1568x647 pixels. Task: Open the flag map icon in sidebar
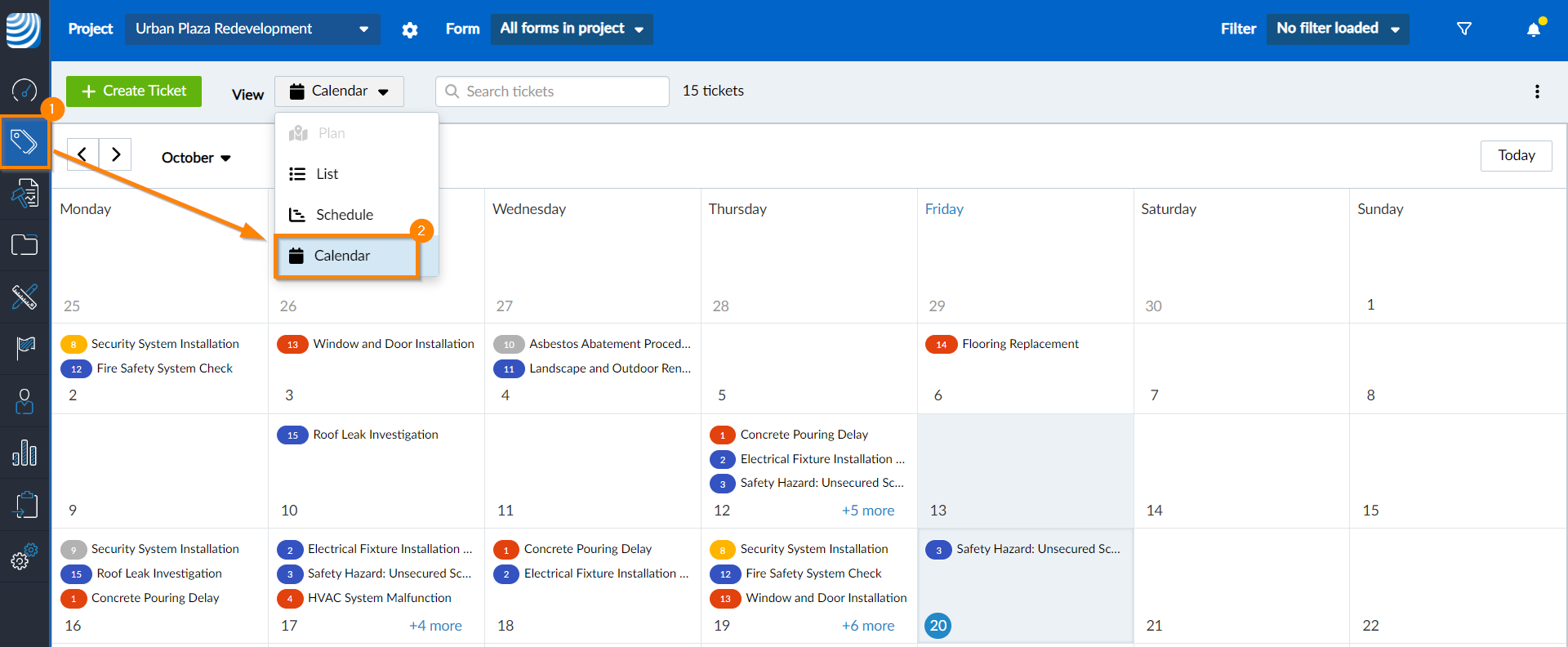[x=24, y=349]
